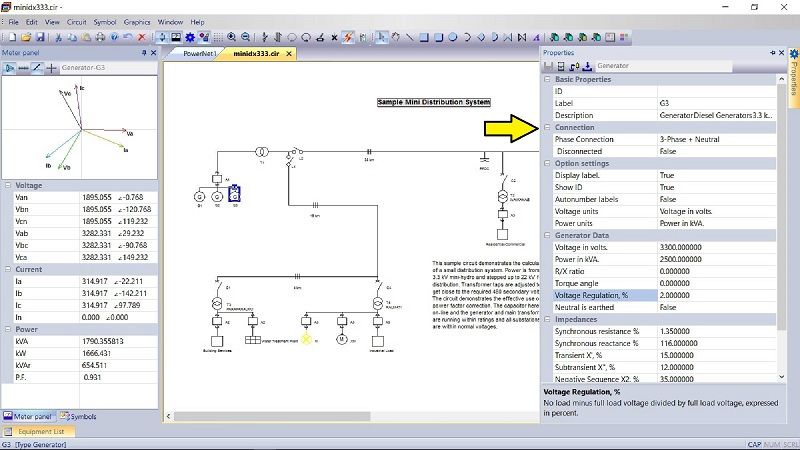This screenshot has height=450, width=800.
Task: Toggle Disconnected value False
Action: (716, 152)
